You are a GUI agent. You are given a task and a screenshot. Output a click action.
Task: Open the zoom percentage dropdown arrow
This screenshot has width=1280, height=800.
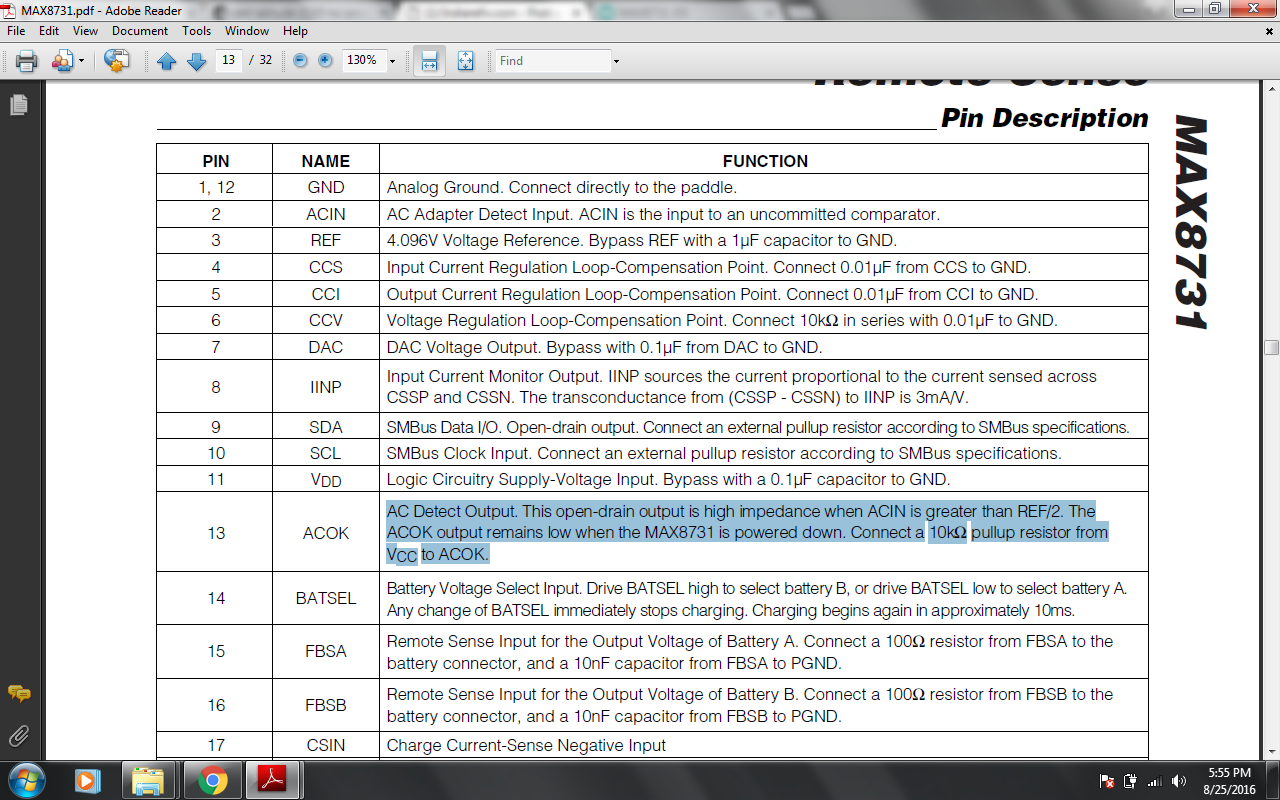pos(392,61)
